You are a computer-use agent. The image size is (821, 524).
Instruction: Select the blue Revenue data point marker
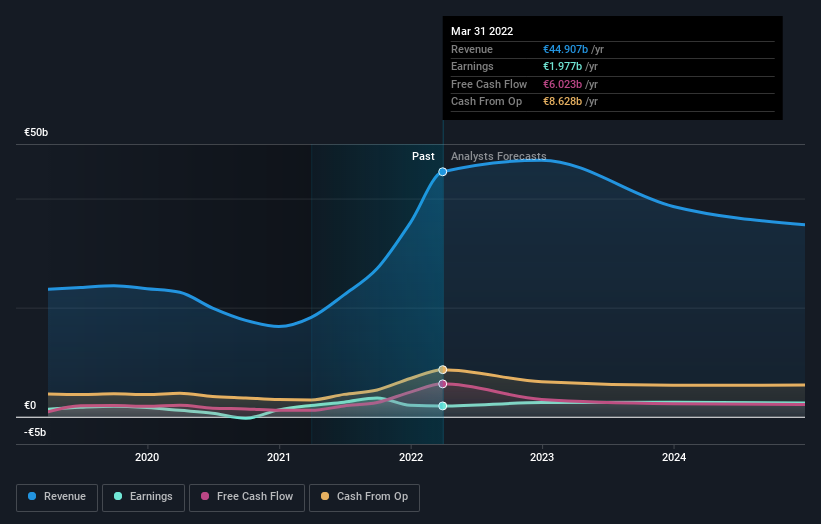[442, 172]
